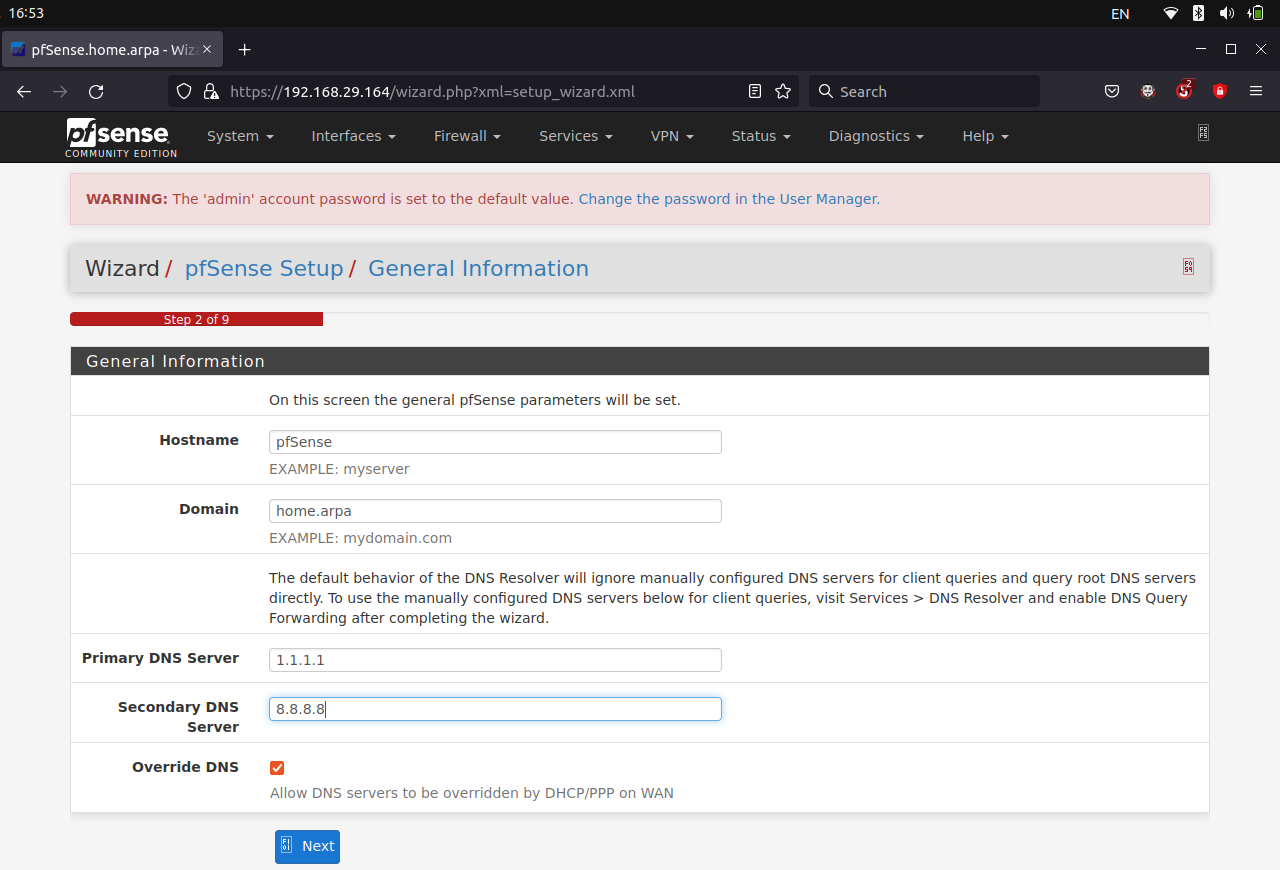
Task: Open the red extension icon with badge 2
Action: [x=1184, y=90]
